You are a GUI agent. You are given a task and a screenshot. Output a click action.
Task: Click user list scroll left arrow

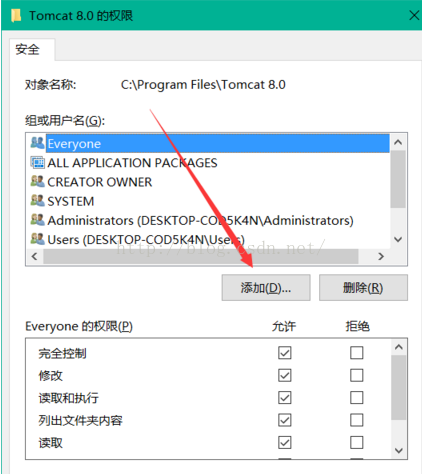click(x=34, y=256)
